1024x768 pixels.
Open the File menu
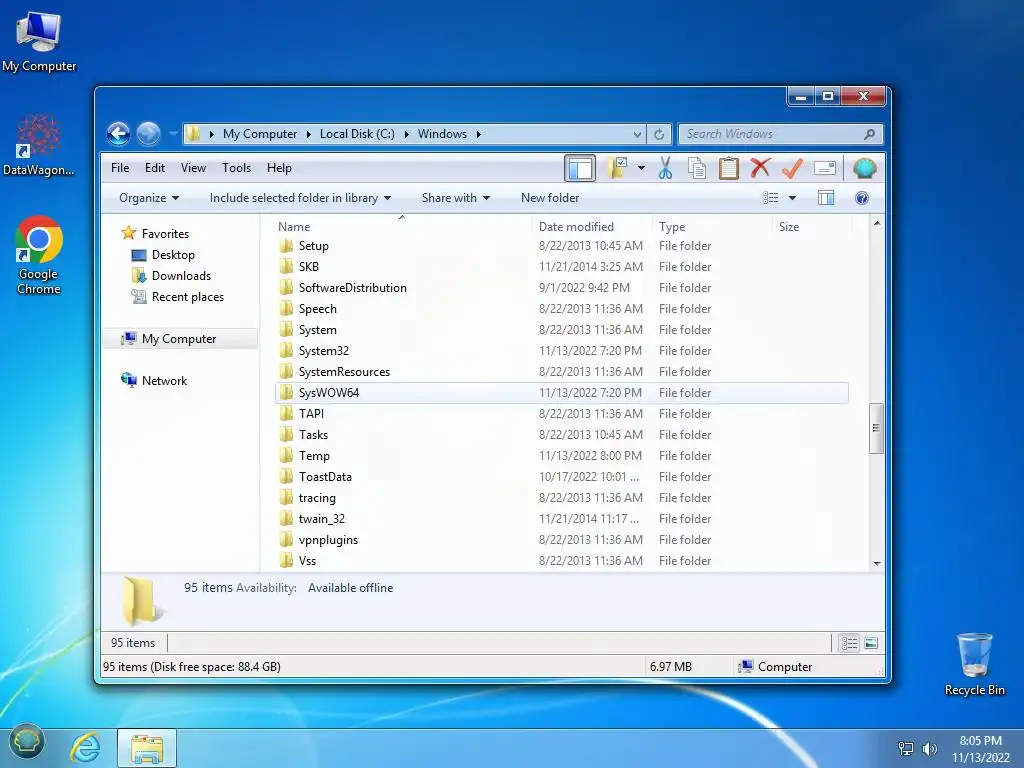click(x=120, y=168)
